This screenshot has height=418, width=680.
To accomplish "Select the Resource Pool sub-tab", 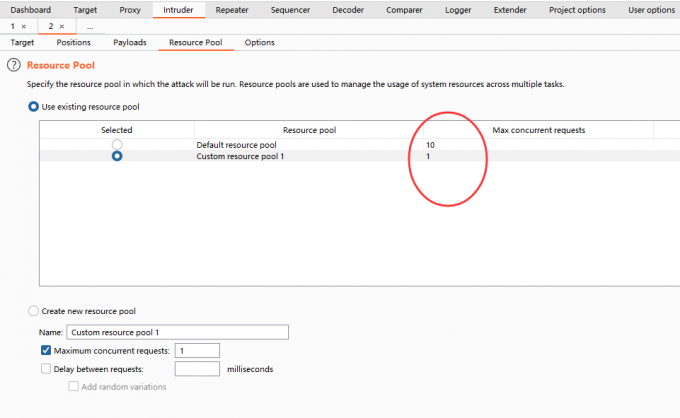I will tap(196, 42).
